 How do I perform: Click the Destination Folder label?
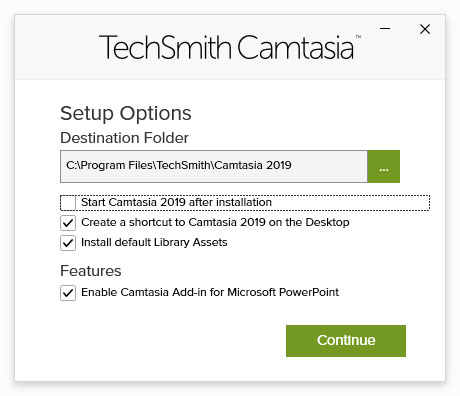[x=124, y=138]
